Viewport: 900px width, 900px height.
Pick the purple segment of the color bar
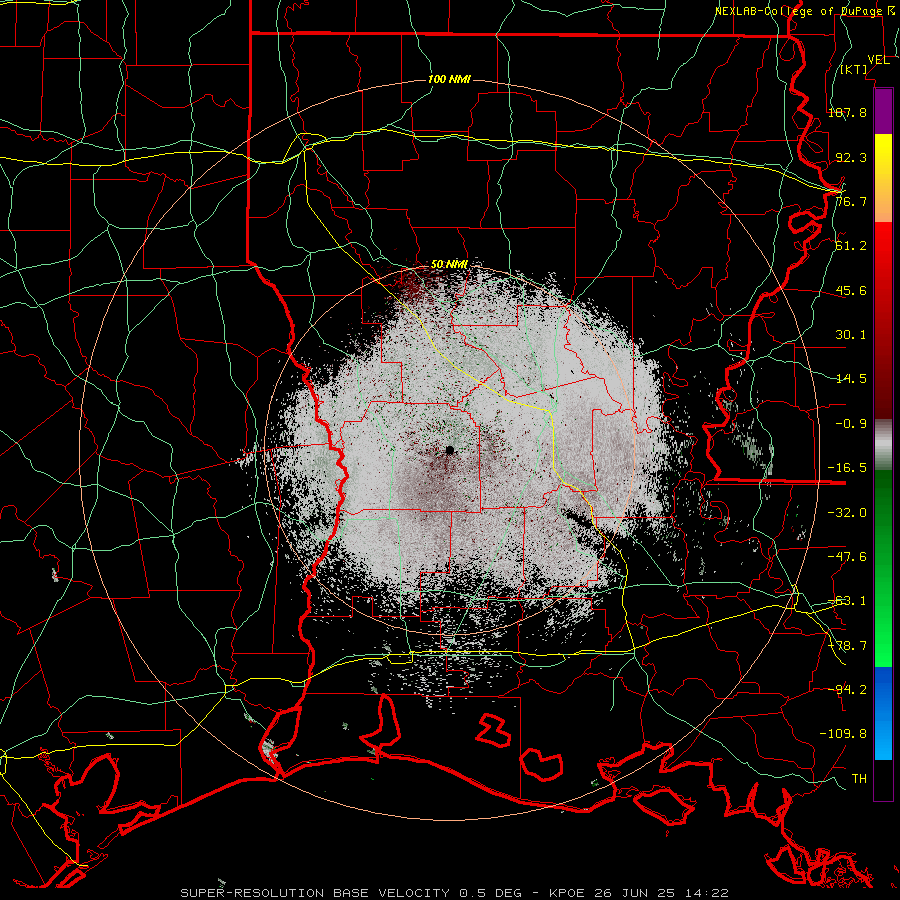[x=883, y=111]
